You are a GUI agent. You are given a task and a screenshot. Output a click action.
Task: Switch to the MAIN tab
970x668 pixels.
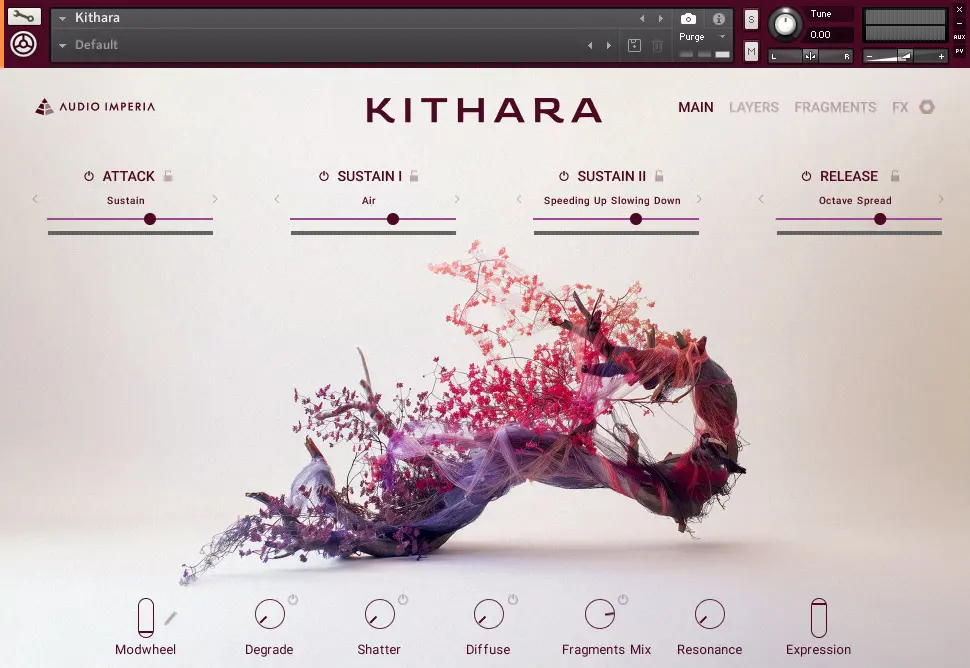[696, 108]
